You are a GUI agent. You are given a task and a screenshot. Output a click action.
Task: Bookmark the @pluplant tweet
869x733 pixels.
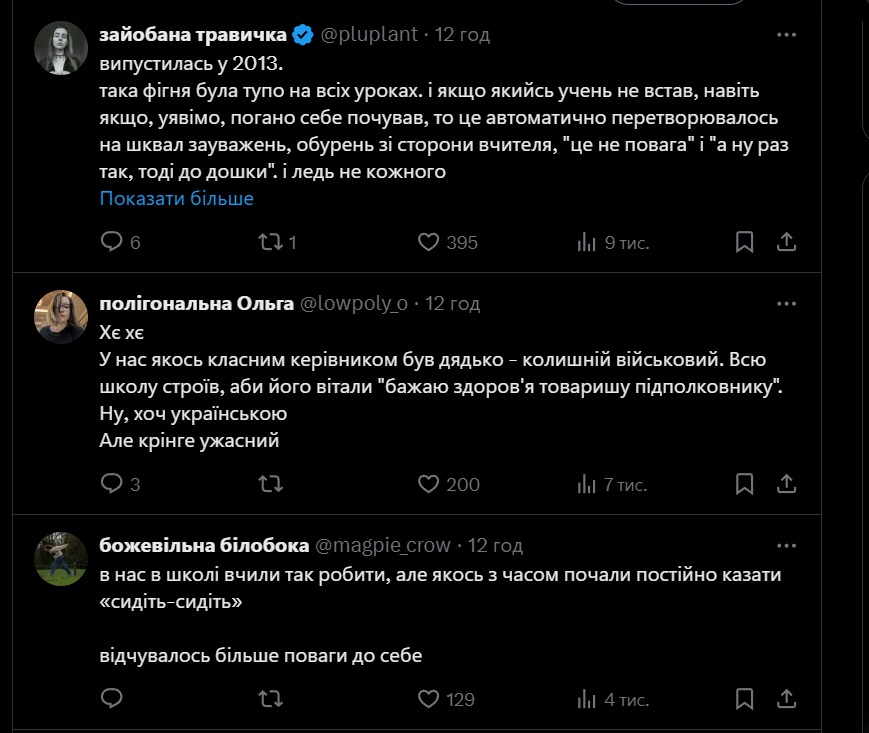tap(744, 242)
